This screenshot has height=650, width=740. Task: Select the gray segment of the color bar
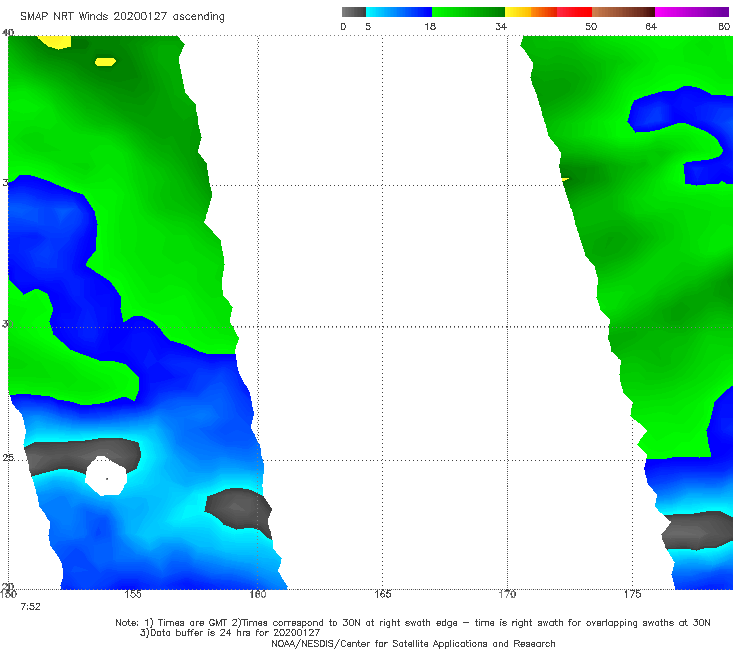pyautogui.click(x=354, y=12)
